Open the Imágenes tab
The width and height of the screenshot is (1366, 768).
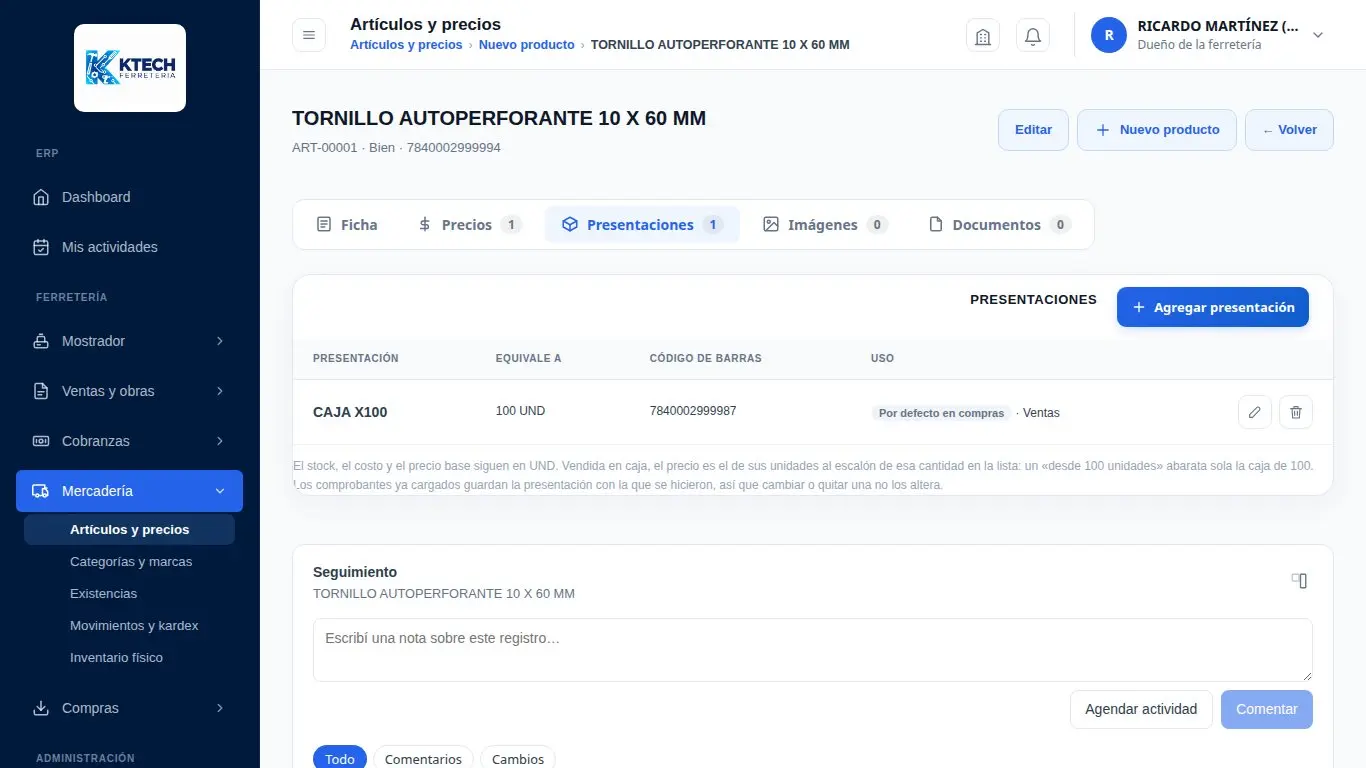[825, 225]
